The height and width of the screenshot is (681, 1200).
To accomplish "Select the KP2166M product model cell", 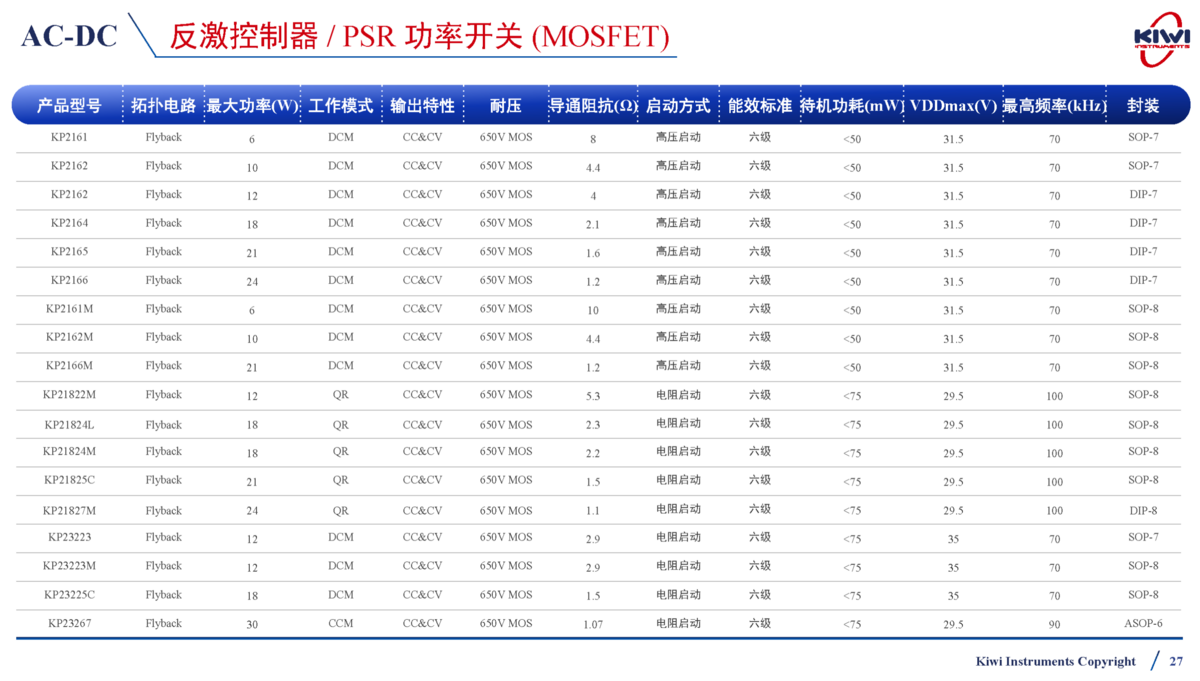I will (x=69, y=366).
